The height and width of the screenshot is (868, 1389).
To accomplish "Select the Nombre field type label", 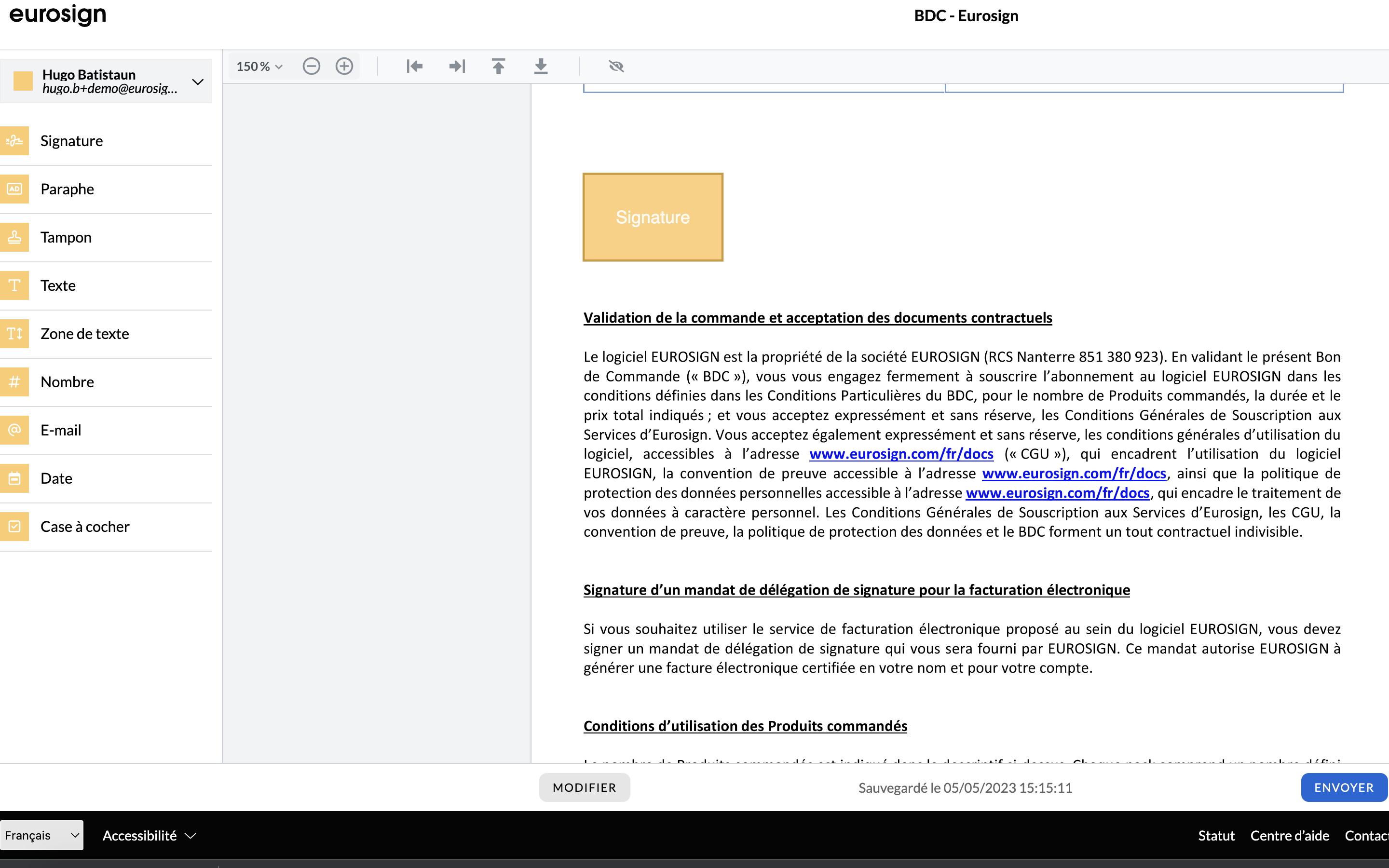I will (67, 382).
